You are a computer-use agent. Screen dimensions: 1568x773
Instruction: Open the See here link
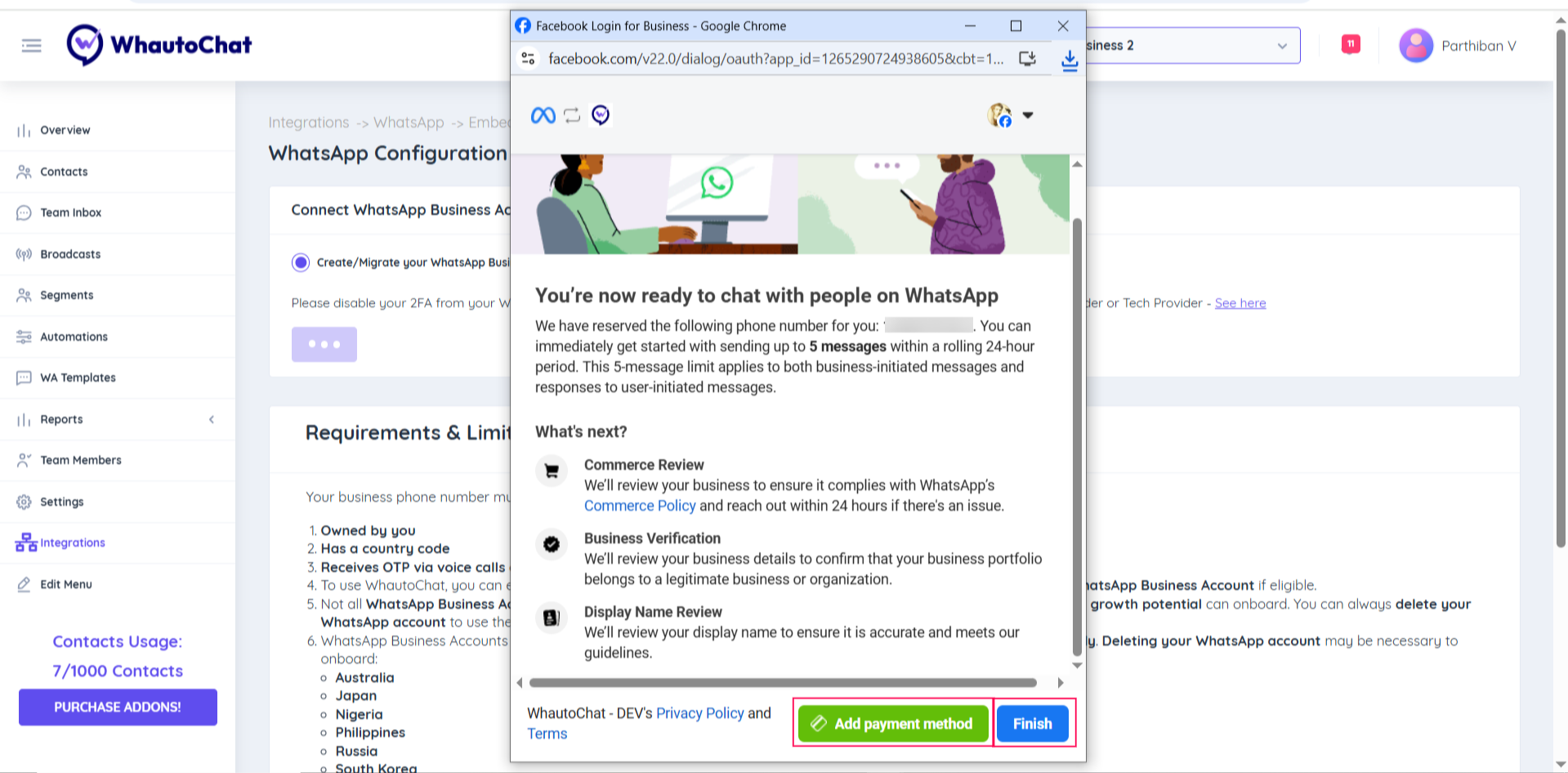click(x=1240, y=303)
